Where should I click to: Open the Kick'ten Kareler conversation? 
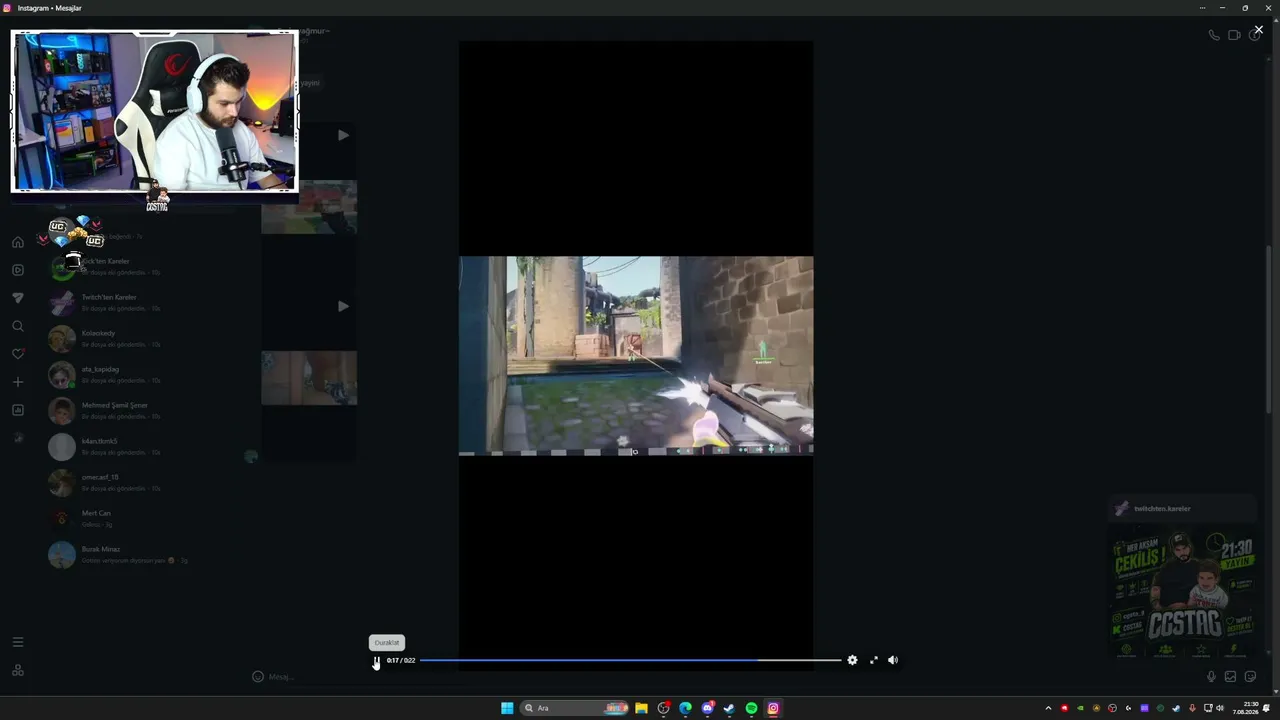tap(140, 267)
